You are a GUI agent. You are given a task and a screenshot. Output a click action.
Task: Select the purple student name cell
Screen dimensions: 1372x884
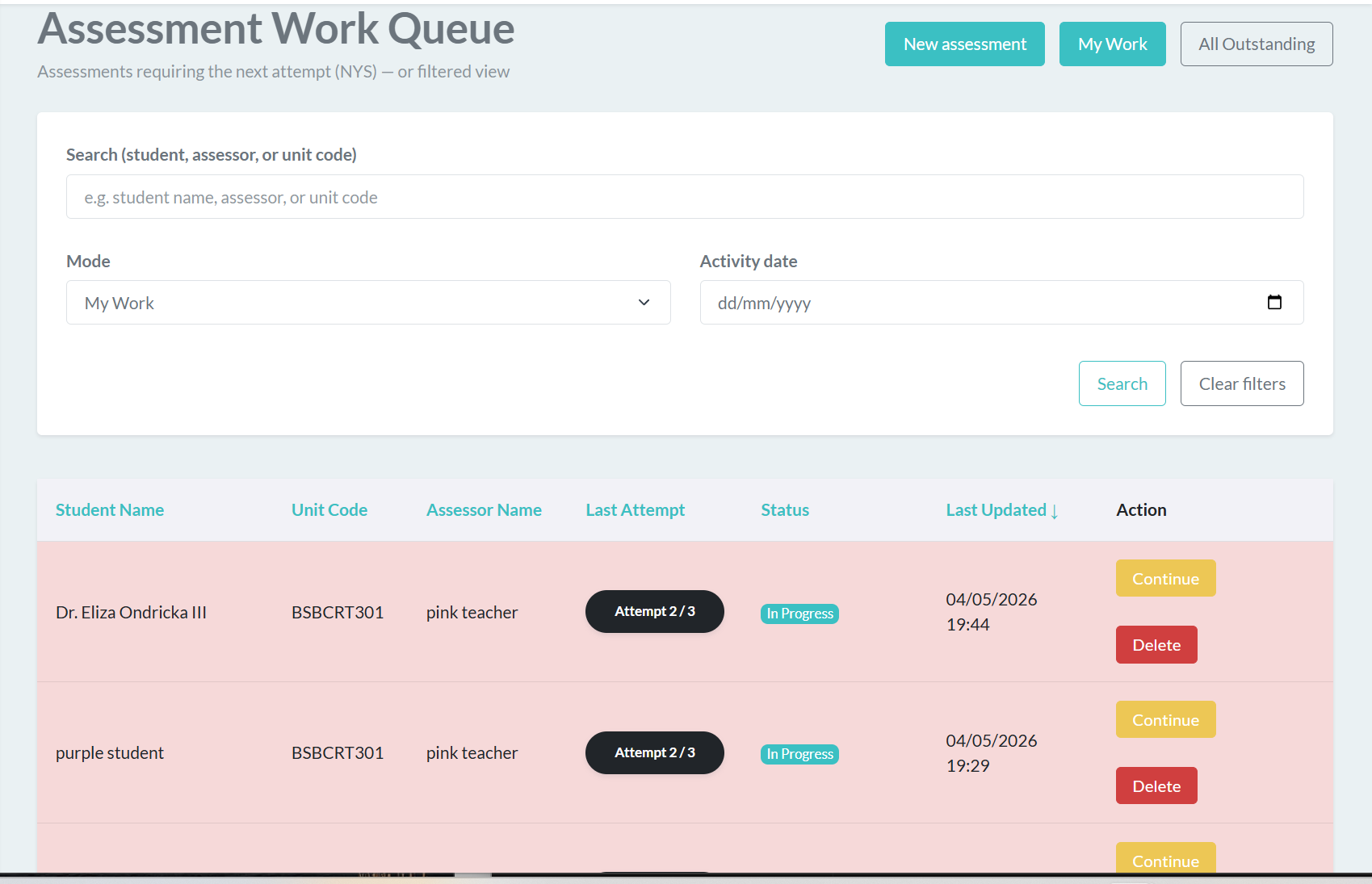tap(110, 753)
